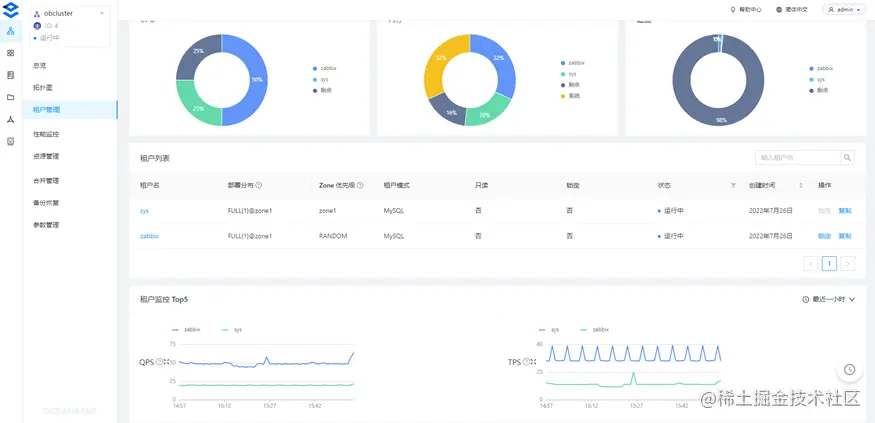Viewport: 875px width, 423px height.
Task: Click the 运行中 status in zabbix row
Action: 671,236
